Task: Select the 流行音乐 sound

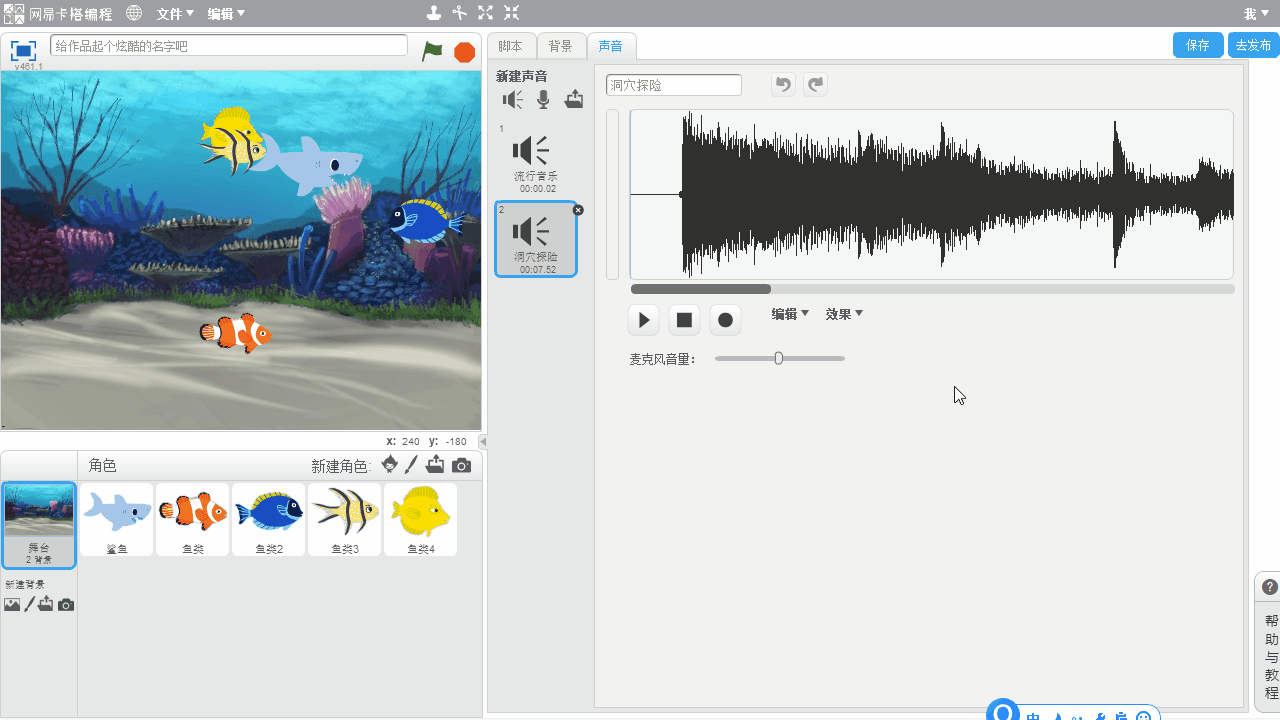Action: [x=537, y=158]
